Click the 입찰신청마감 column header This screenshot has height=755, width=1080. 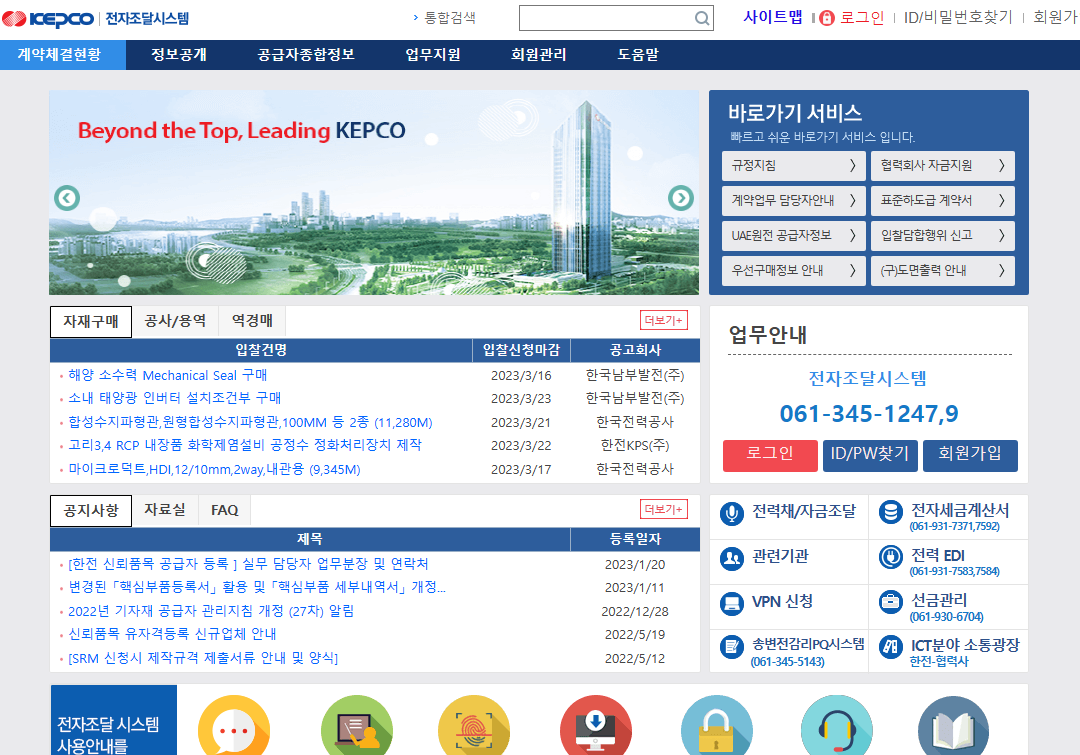point(521,350)
